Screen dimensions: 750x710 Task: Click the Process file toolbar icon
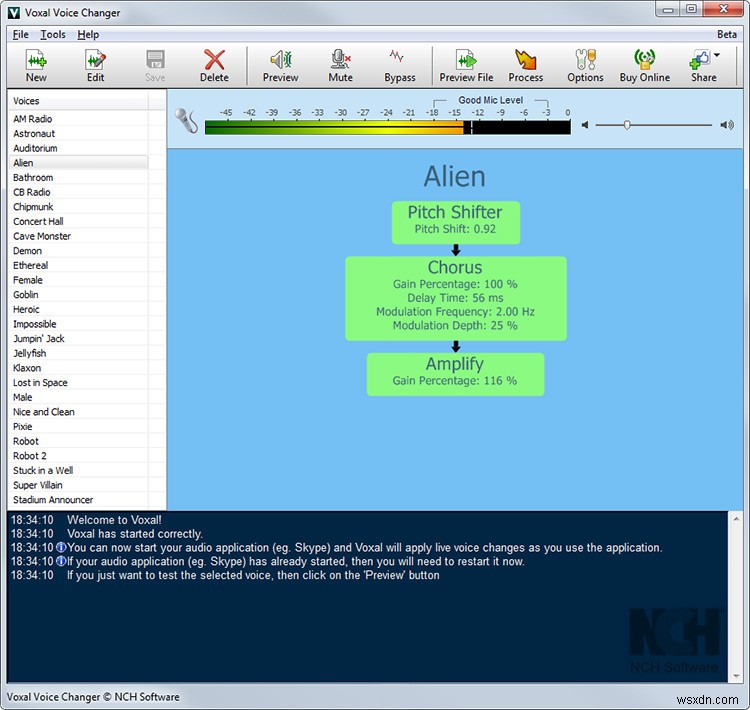(525, 65)
